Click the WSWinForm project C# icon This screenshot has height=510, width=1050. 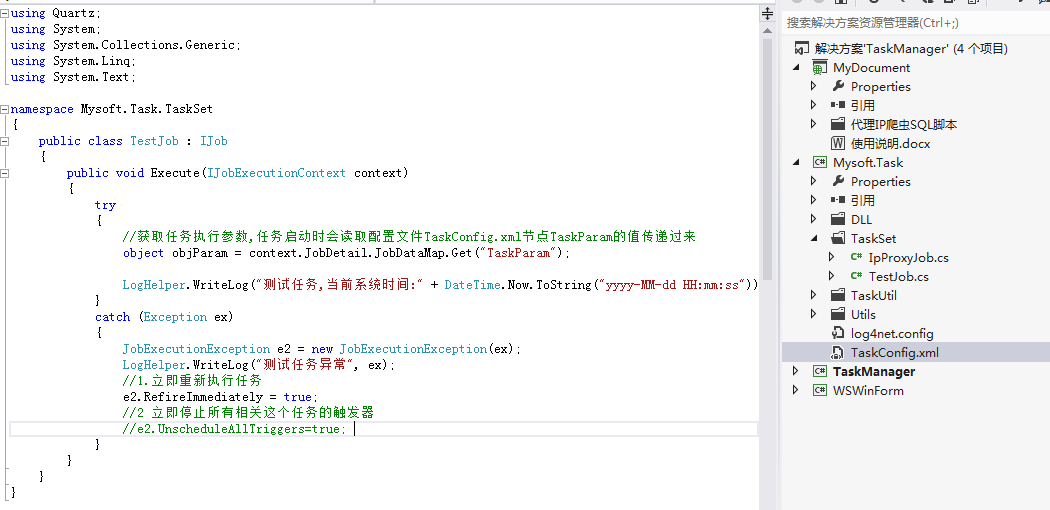[820, 390]
